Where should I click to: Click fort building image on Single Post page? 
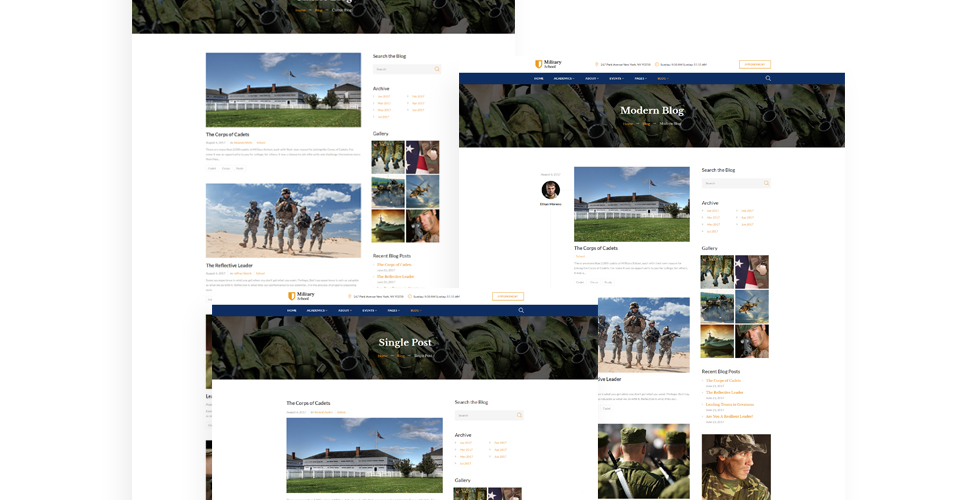[364, 455]
